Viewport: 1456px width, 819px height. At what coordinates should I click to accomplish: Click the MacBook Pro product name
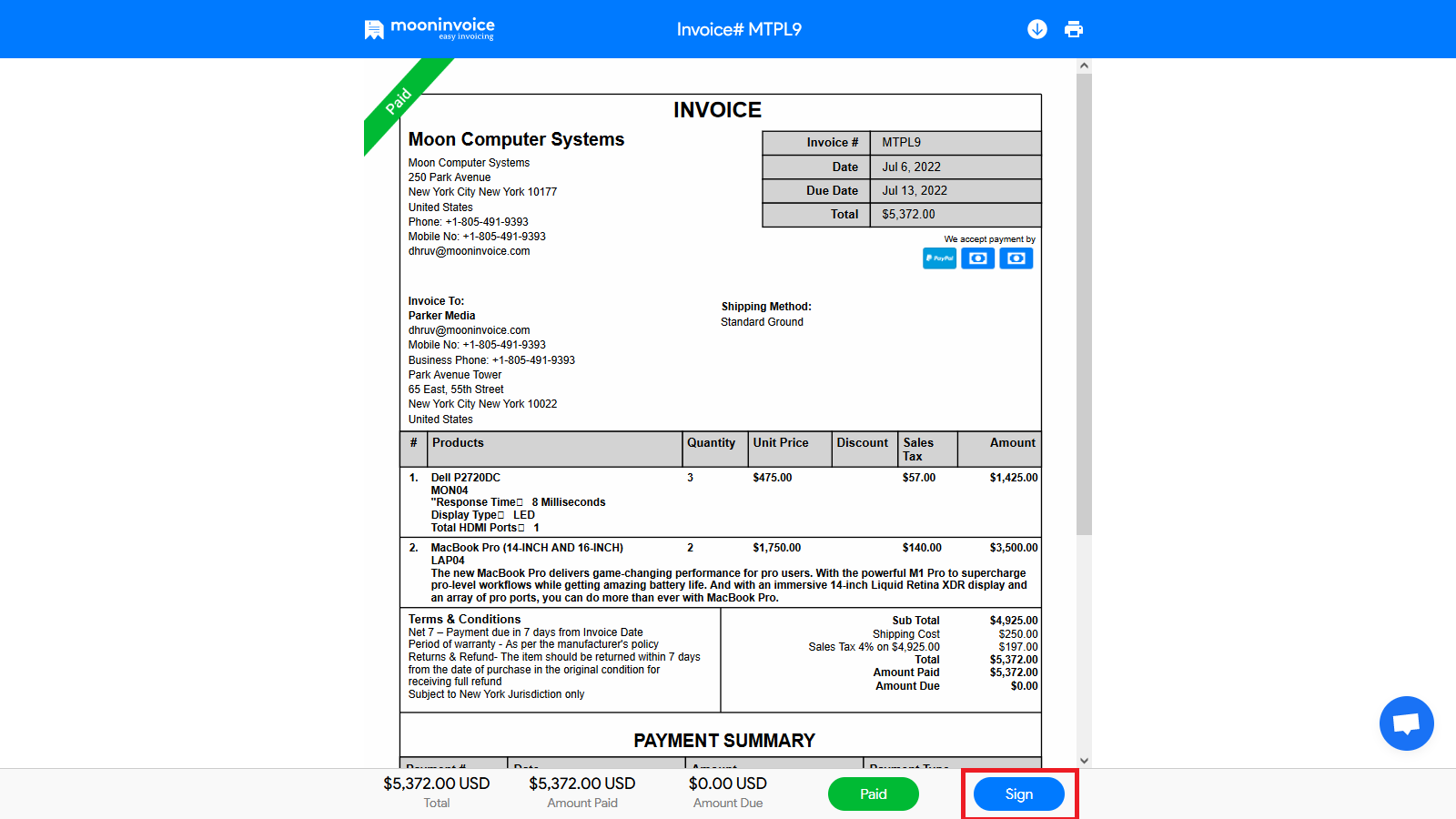[x=527, y=548]
